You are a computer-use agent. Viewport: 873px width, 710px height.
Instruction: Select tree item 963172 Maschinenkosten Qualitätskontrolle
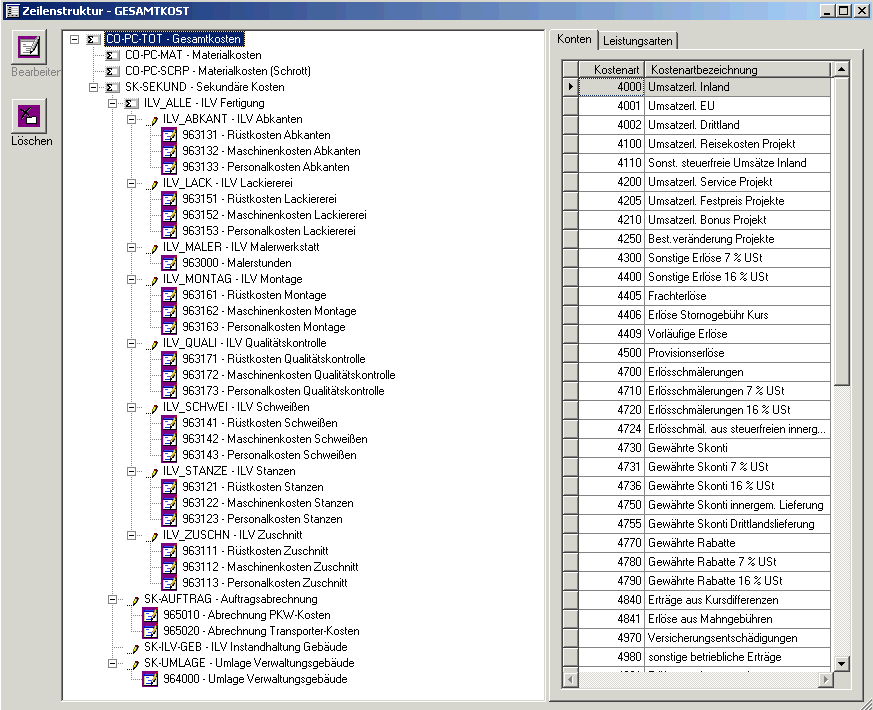point(288,375)
